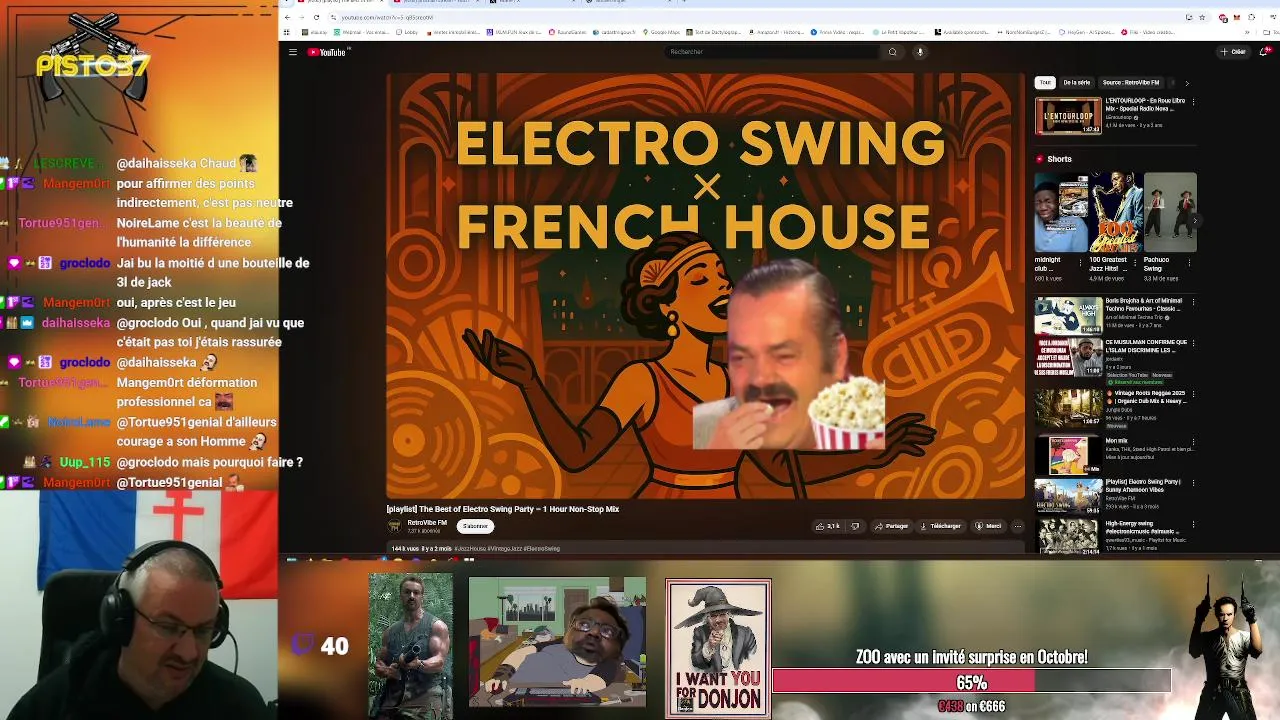The width and height of the screenshot is (1280, 720).
Task: Click the browser address bar URL
Action: pyautogui.click(x=388, y=17)
